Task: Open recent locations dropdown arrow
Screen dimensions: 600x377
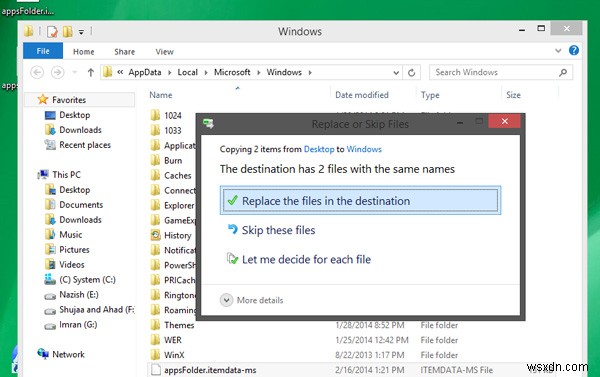Action: [x=75, y=72]
